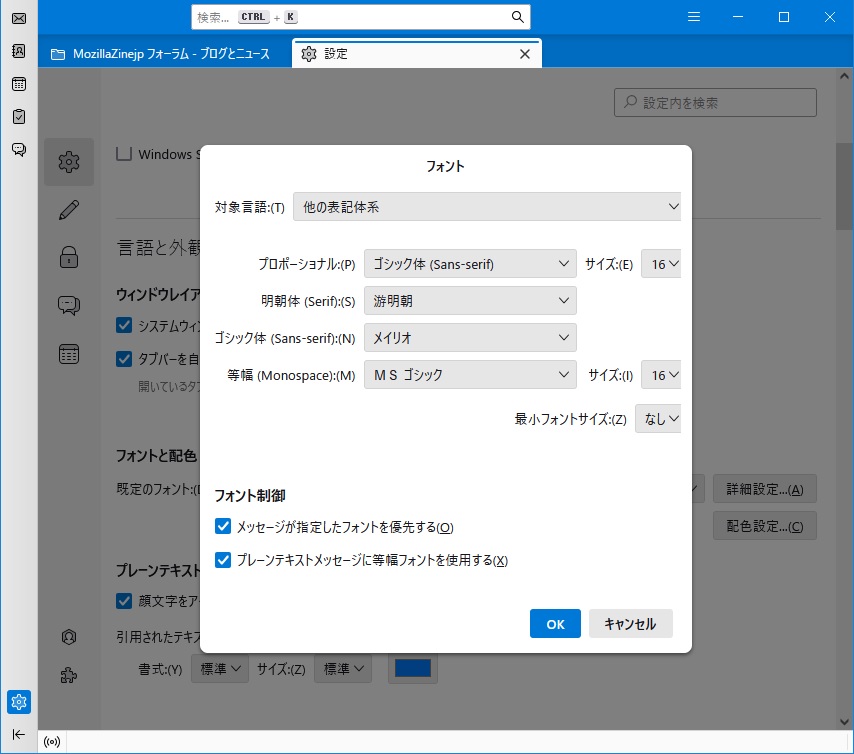Screen dimensions: 854x754
Task: Open the 明朝体 (Serif) font dropdown
Action: [469, 301]
